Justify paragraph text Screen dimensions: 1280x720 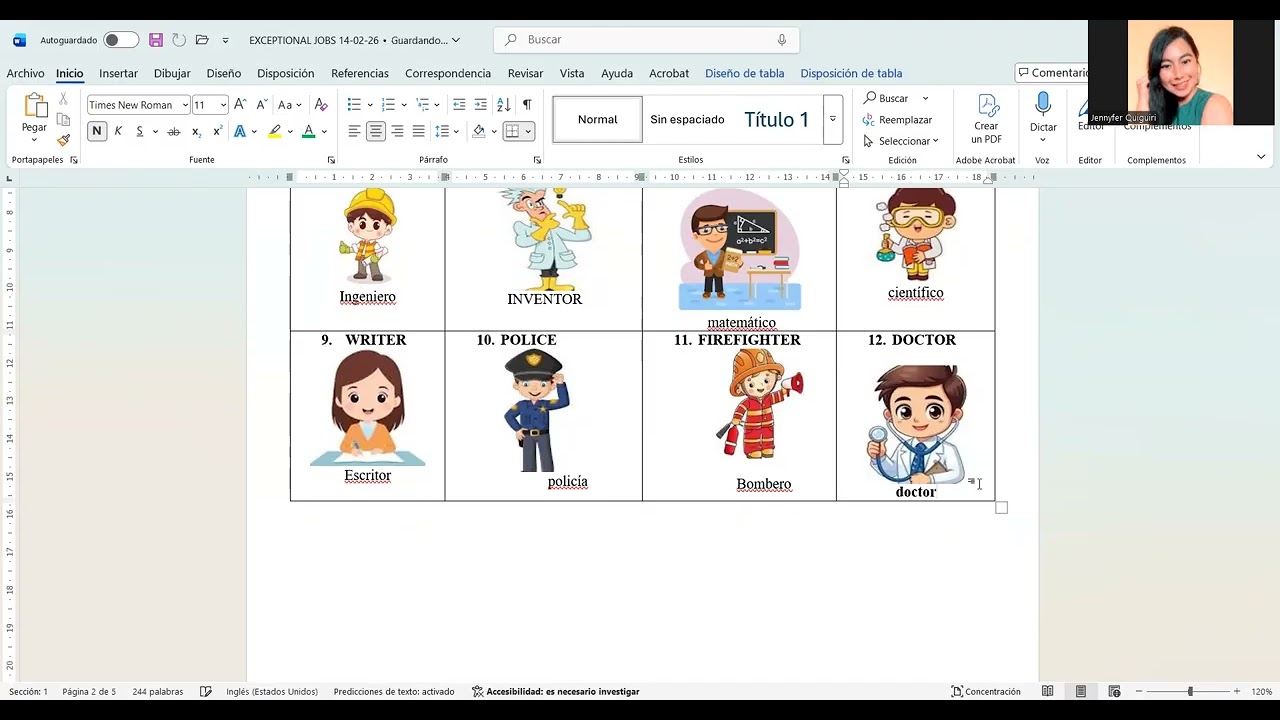click(418, 131)
